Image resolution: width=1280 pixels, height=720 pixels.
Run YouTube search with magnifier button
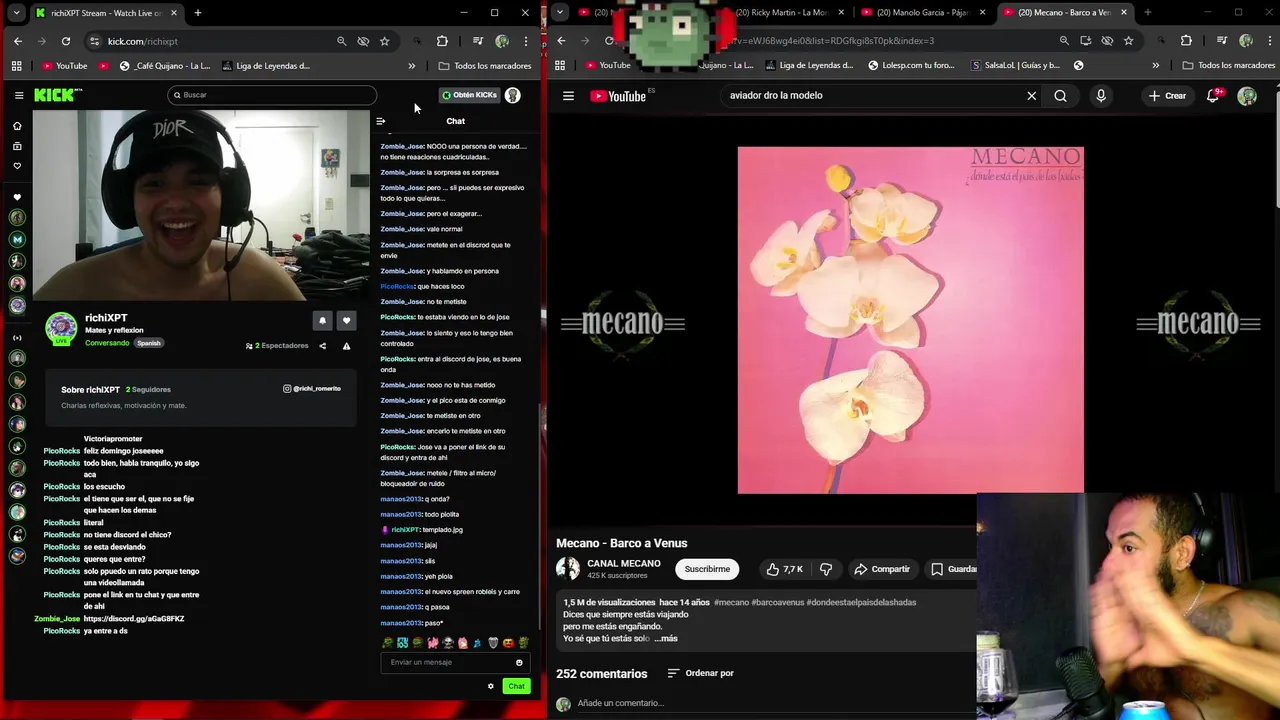pyautogui.click(x=1060, y=96)
